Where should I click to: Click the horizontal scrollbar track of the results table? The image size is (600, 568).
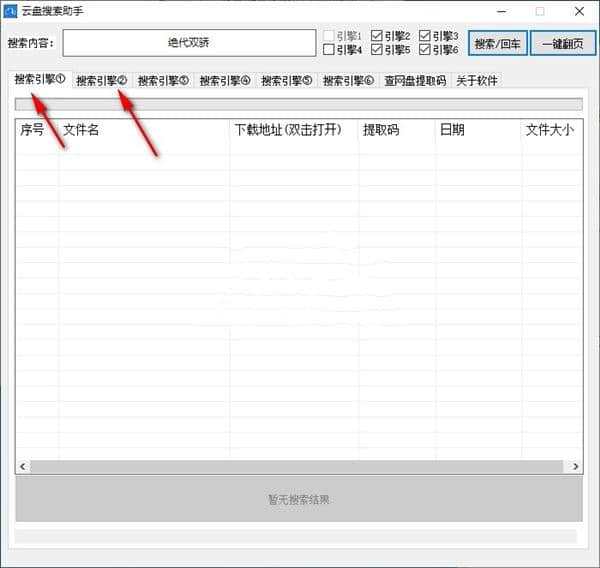[297, 466]
